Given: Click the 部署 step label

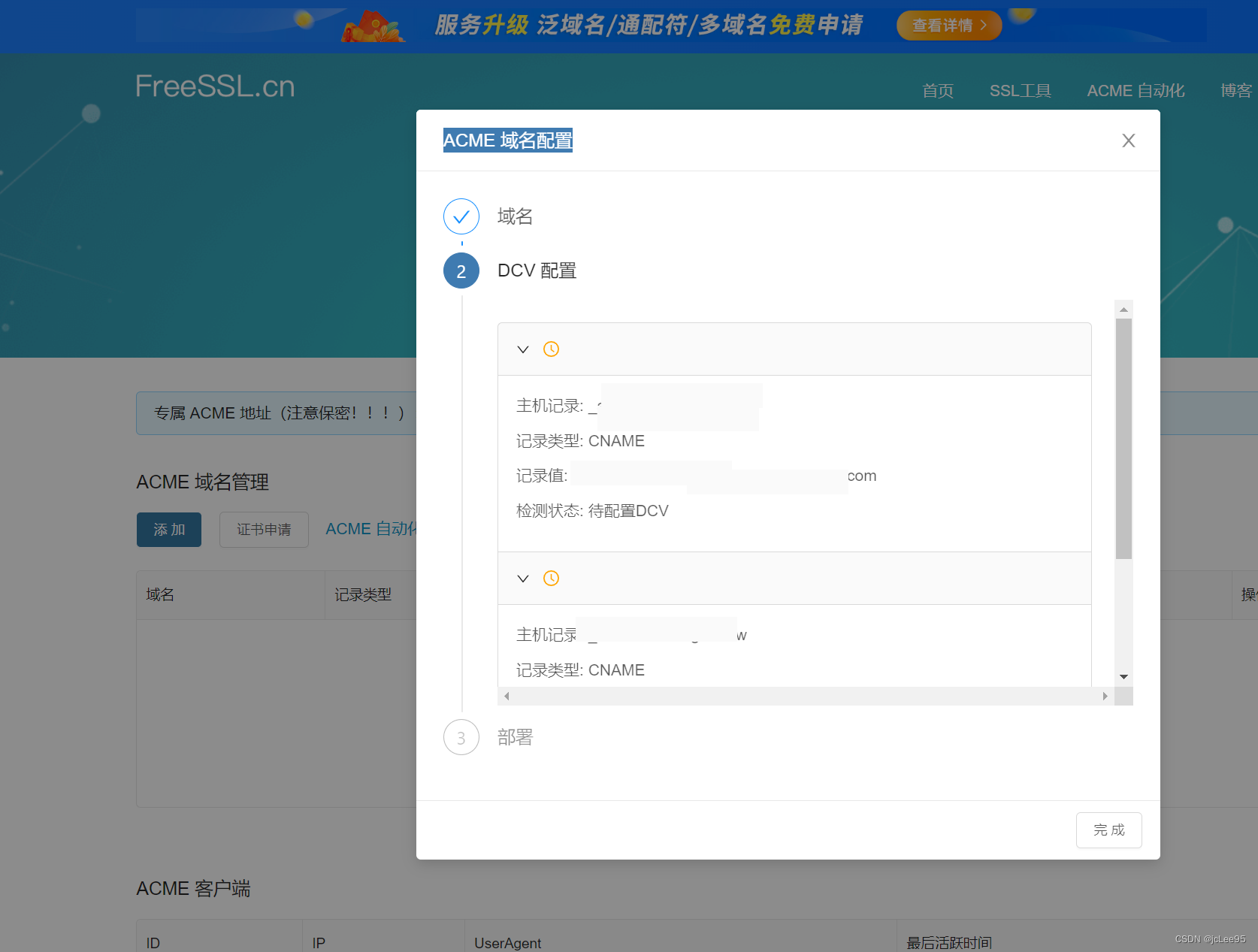Looking at the screenshot, I should click(x=515, y=738).
